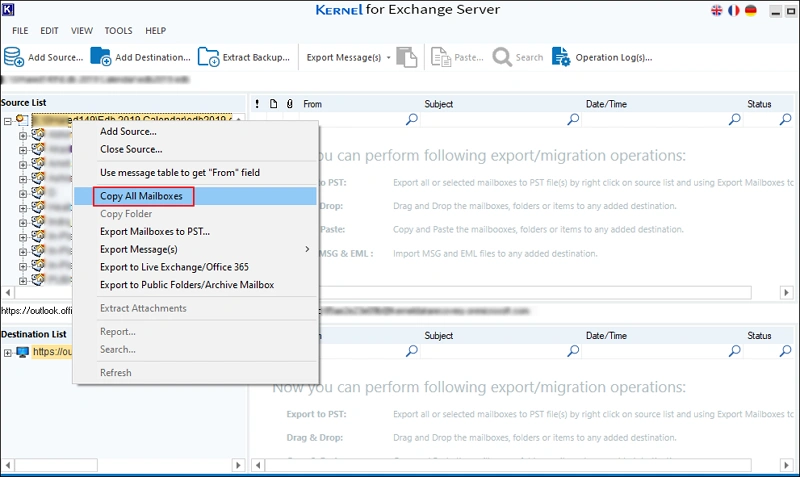Expand the first mailbox node in Source List

click(x=22, y=136)
